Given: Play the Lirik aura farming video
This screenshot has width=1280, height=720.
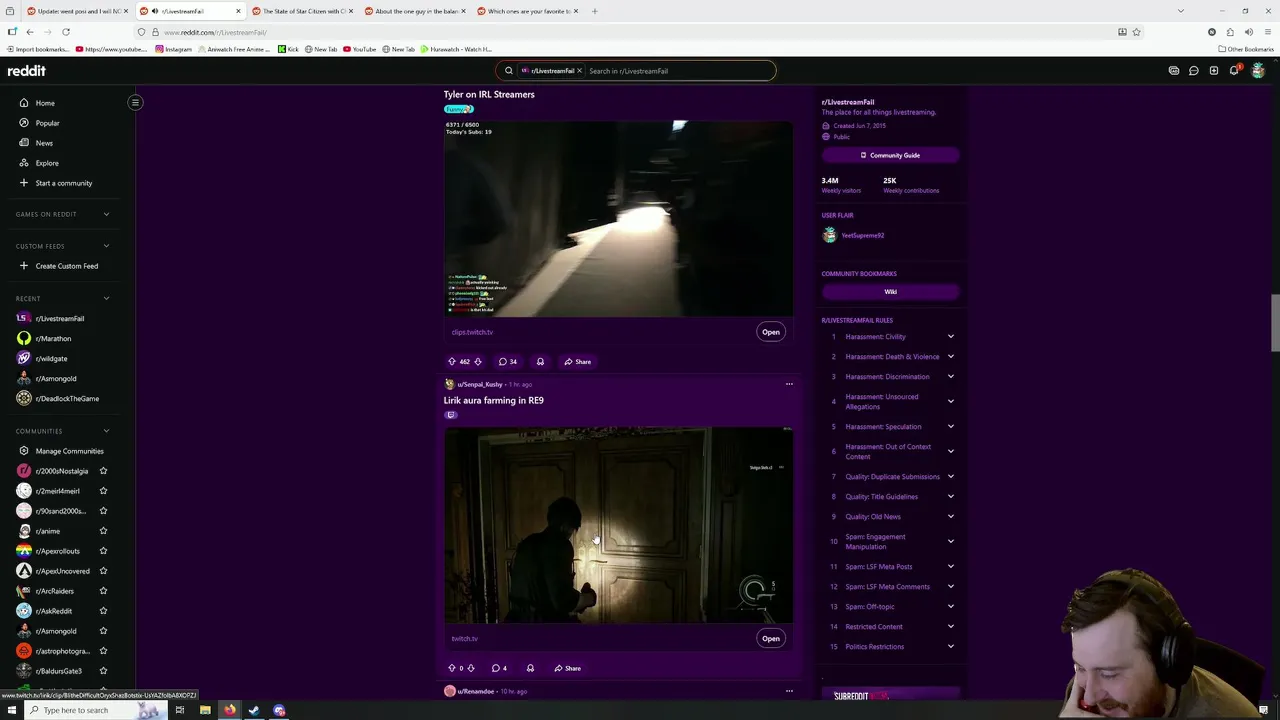Looking at the screenshot, I should [618, 525].
